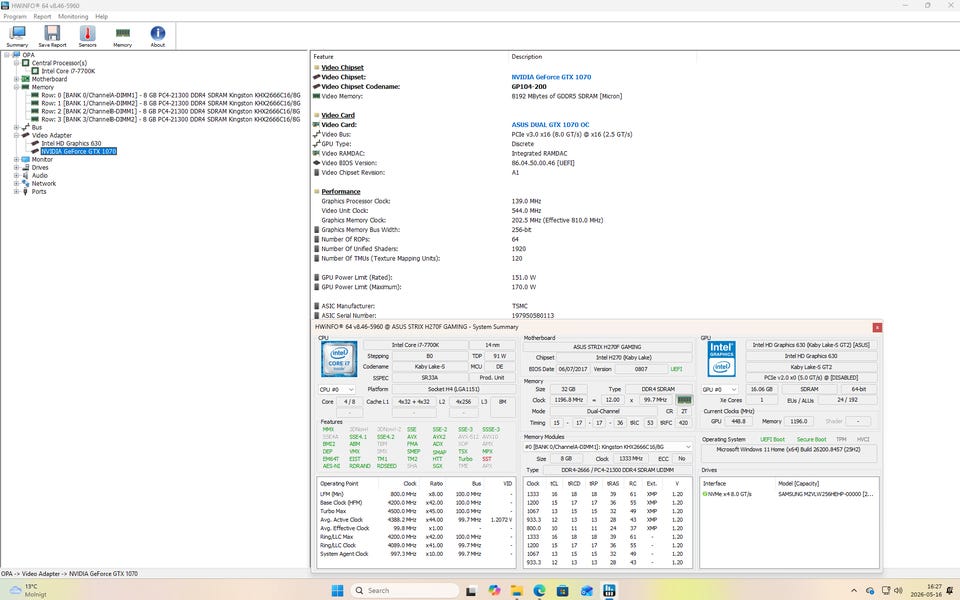Click the green UEFI label near BIOS version
The width and height of the screenshot is (960, 600).
click(x=676, y=369)
